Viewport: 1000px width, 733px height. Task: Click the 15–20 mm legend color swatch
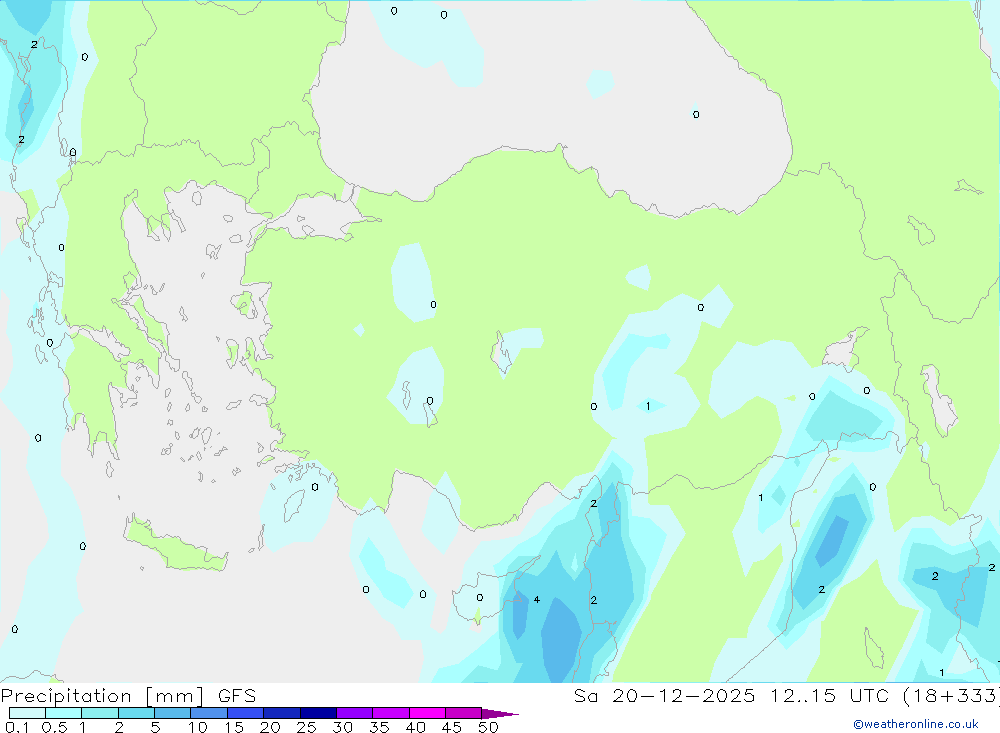pos(245,713)
